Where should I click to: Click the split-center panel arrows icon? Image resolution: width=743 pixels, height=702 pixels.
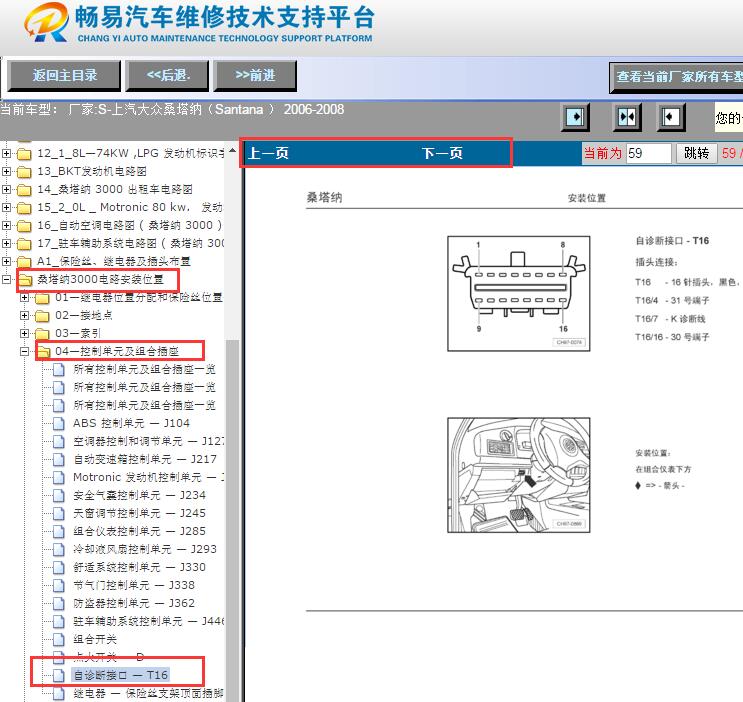coord(626,117)
